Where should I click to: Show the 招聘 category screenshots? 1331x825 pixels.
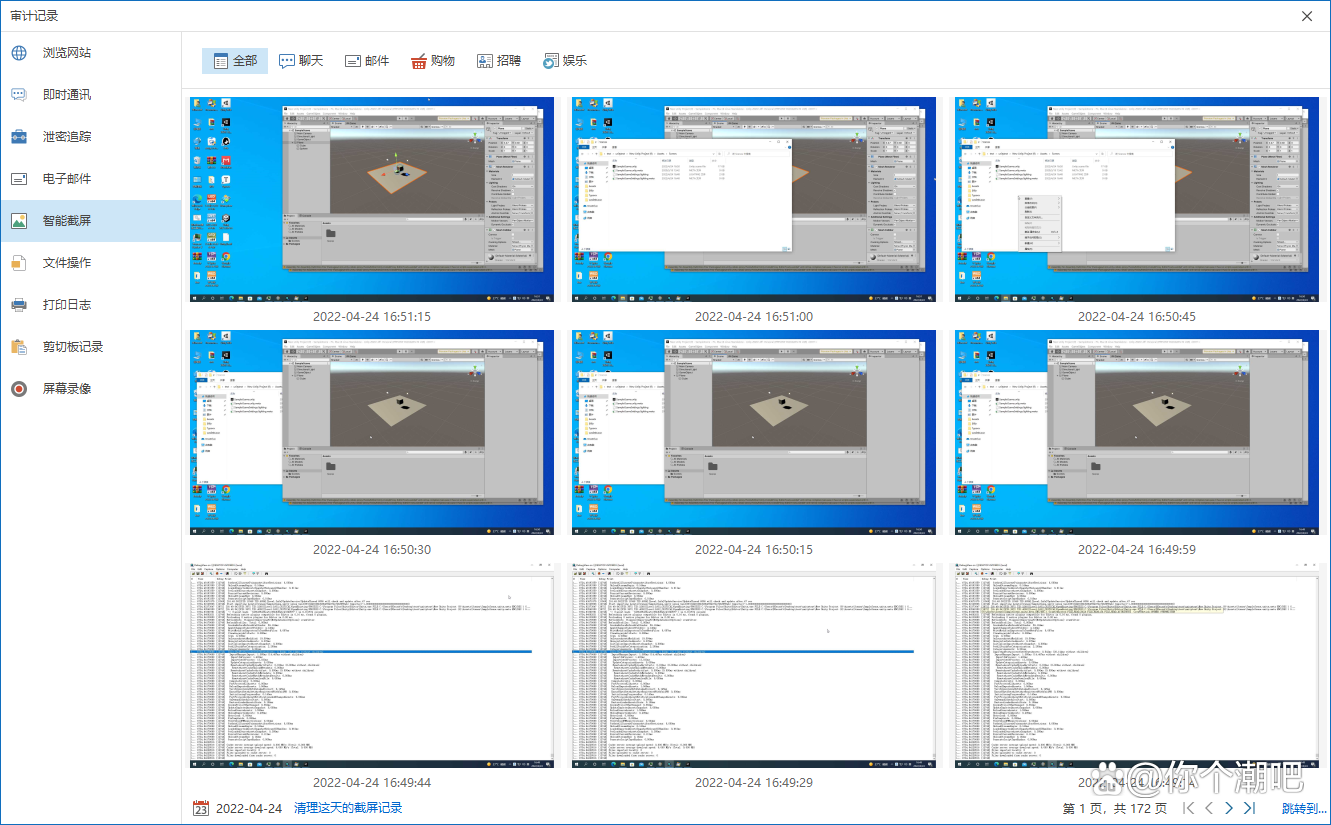[x=498, y=61]
